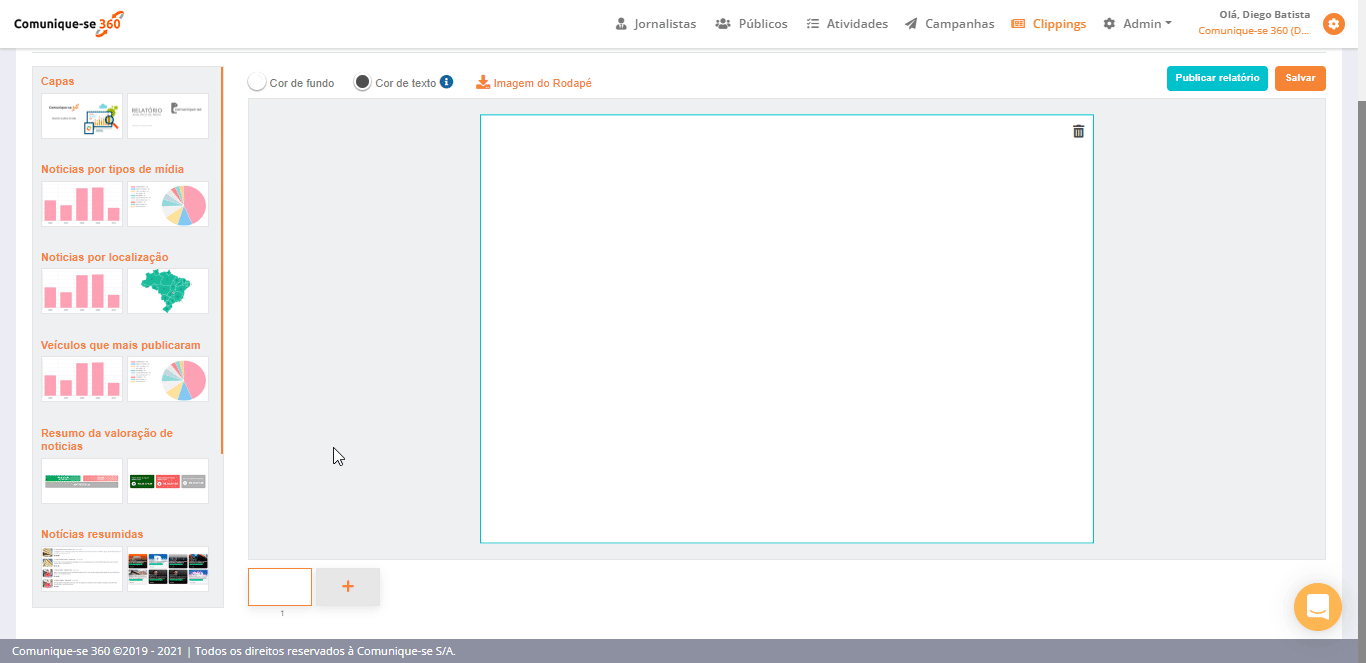Expand the Admin dropdown menu
The height and width of the screenshot is (663, 1366).
coord(1137,24)
